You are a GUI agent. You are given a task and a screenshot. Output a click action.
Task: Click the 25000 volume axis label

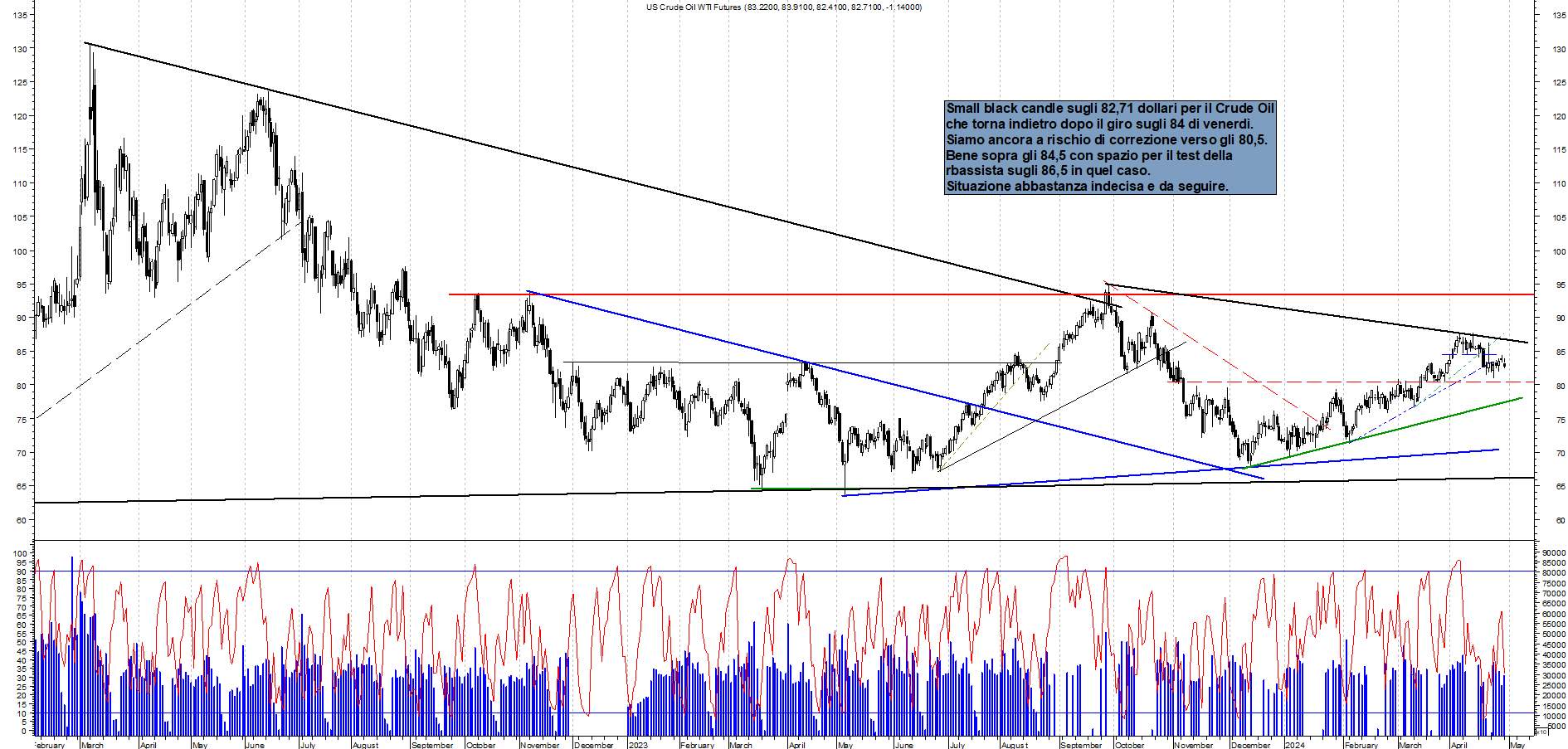(1553, 686)
